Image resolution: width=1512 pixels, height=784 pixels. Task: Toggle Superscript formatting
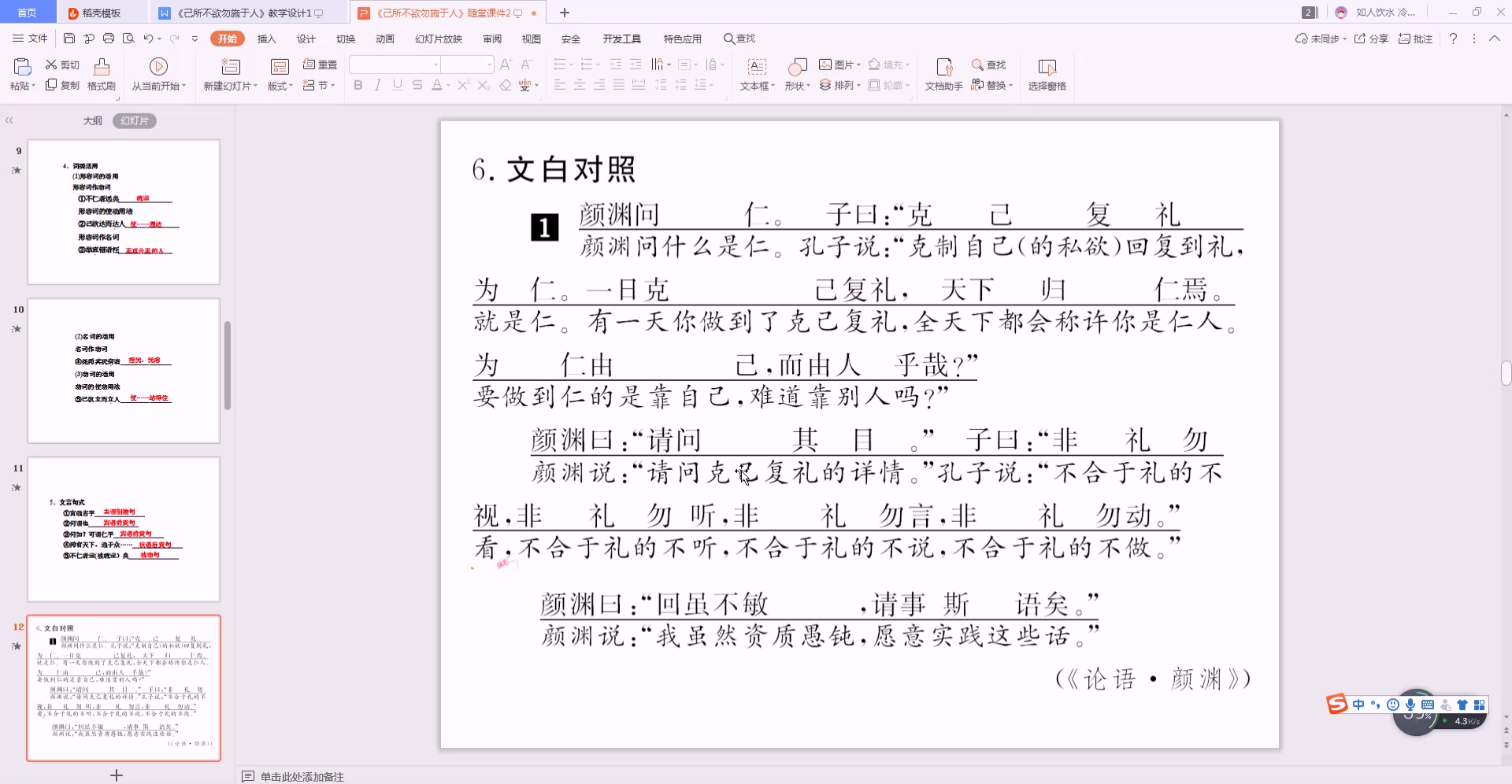tap(464, 85)
